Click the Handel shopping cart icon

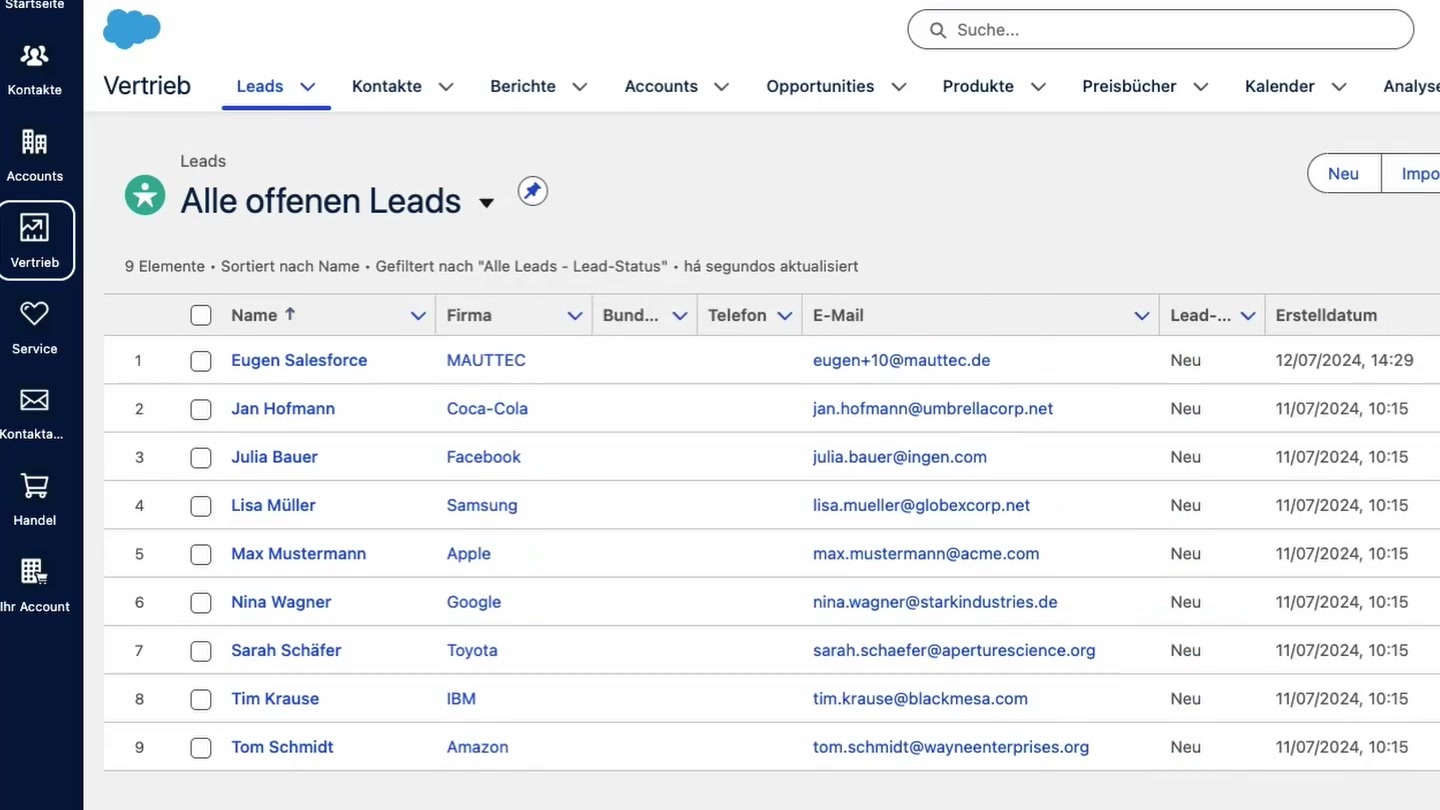34,487
